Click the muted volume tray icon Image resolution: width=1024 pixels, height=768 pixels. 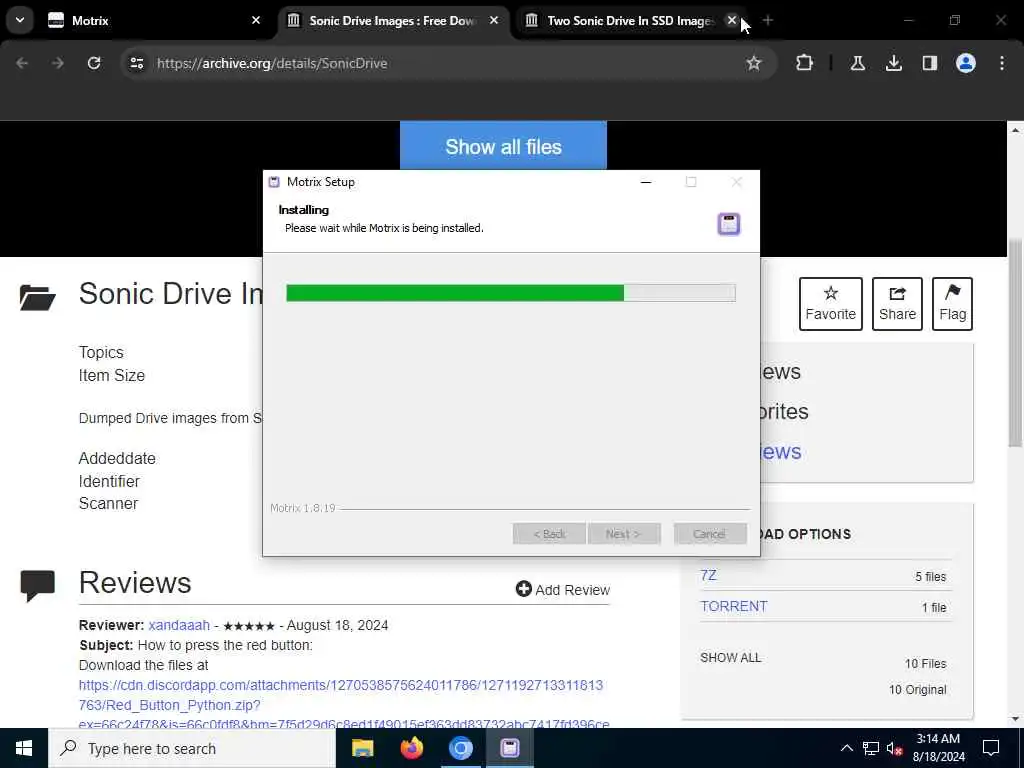(x=895, y=748)
